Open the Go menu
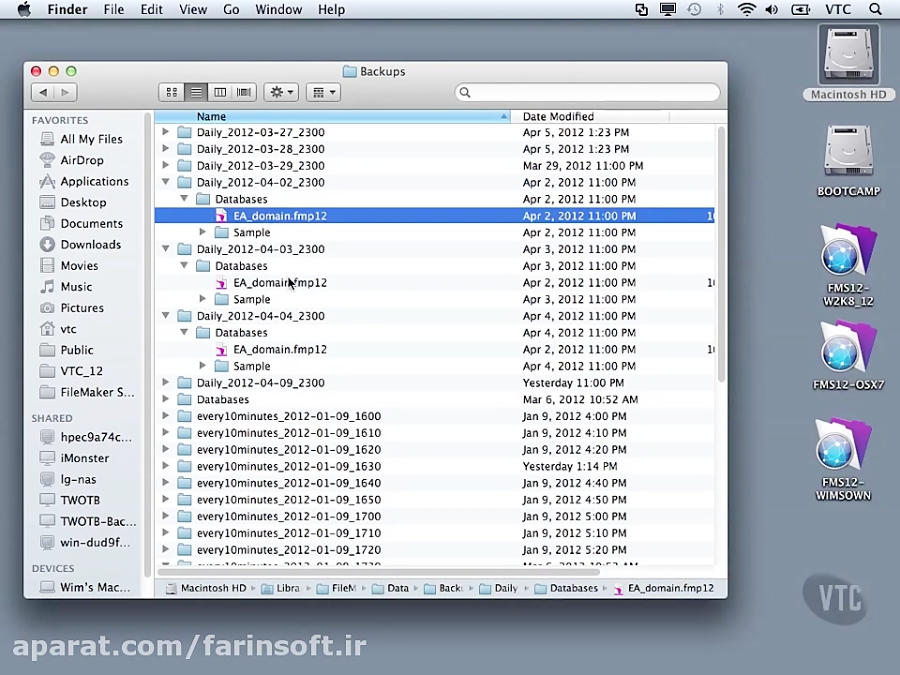Screen dimensions: 900x675 pyautogui.click(x=231, y=9)
